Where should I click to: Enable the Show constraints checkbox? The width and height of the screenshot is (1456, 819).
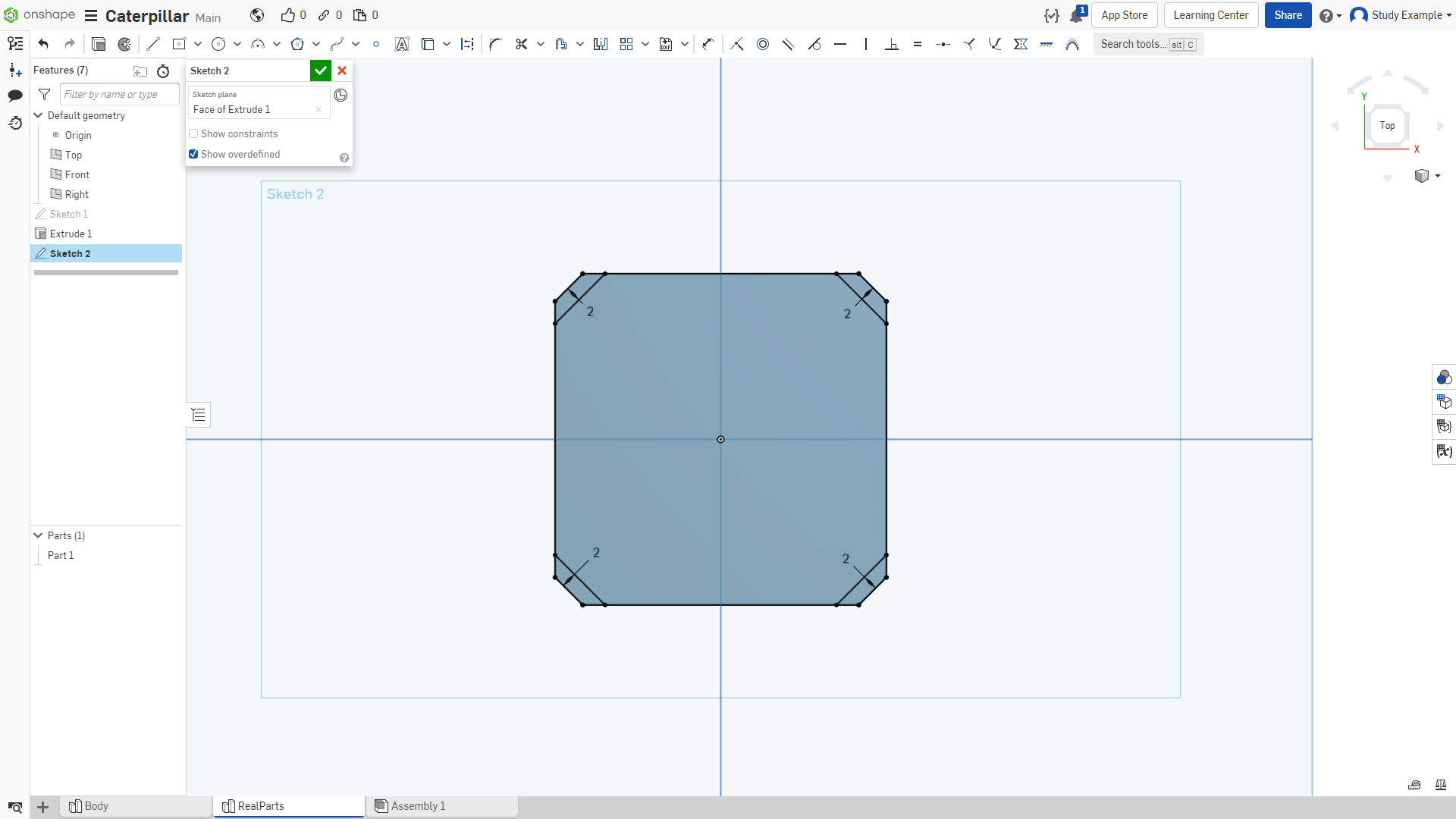pos(193,133)
